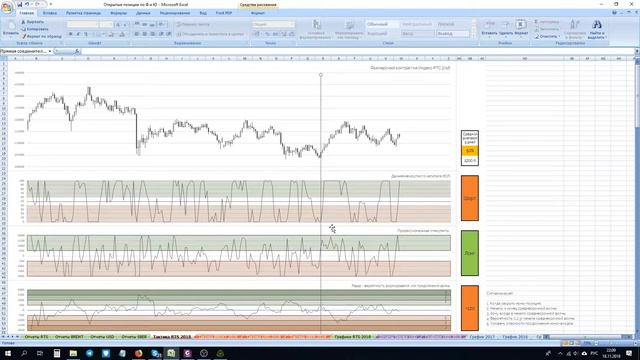The width and height of the screenshot is (640, 360).
Task: Open the round Office button menu
Action: tap(7, 8)
